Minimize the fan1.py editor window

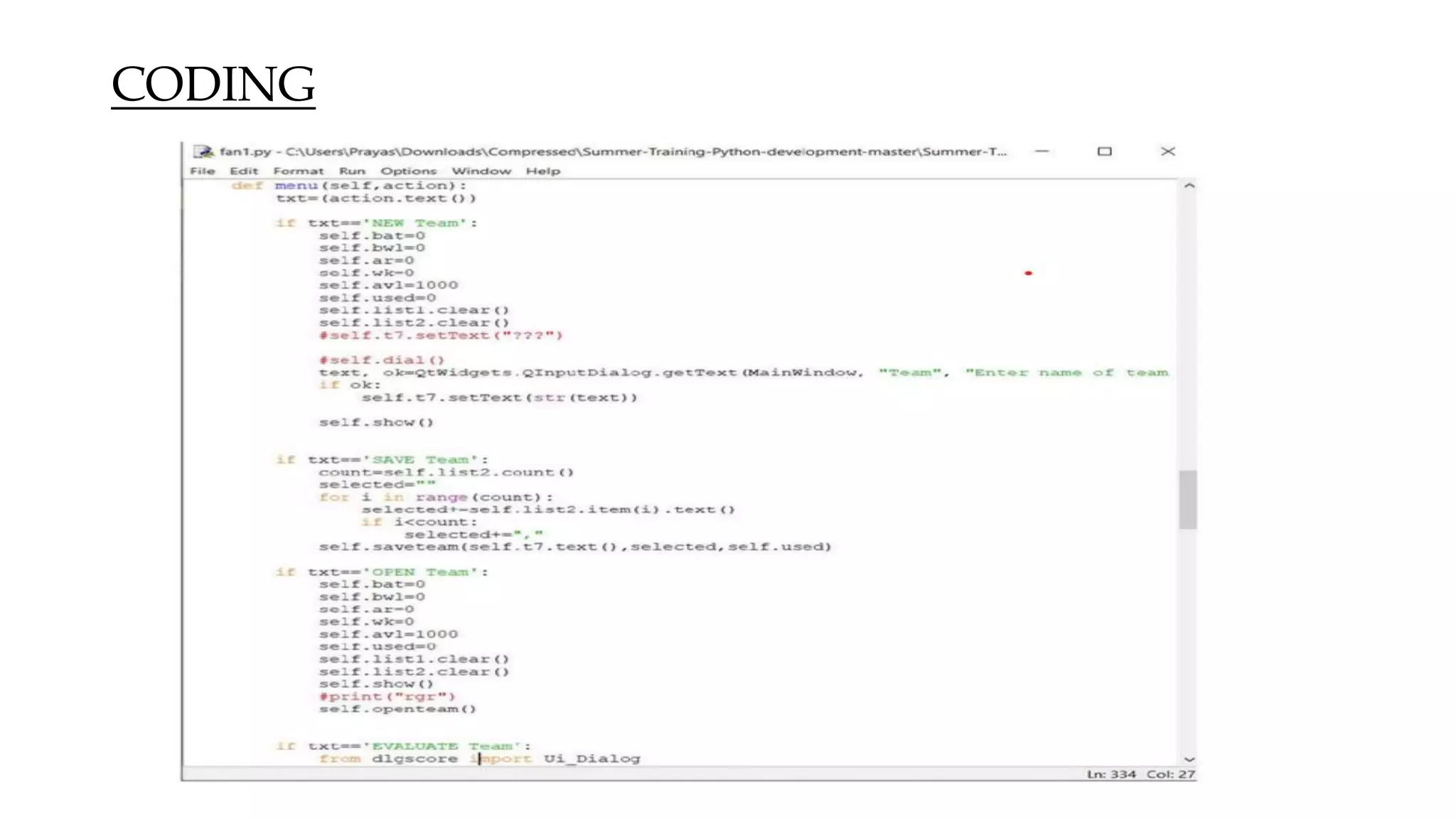pos(1042,151)
